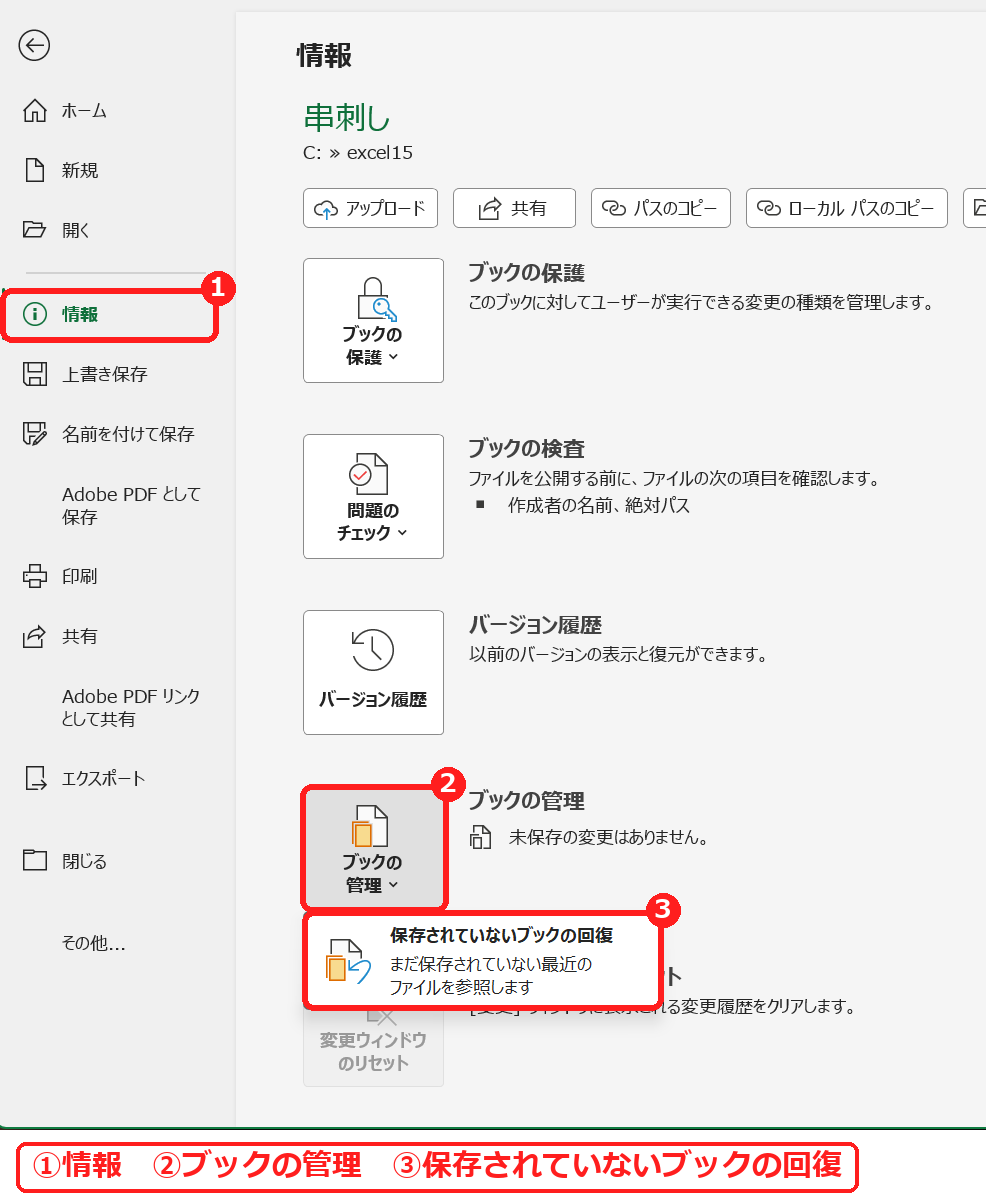Open the 問題のチェック dropdown button

pyautogui.click(x=373, y=496)
